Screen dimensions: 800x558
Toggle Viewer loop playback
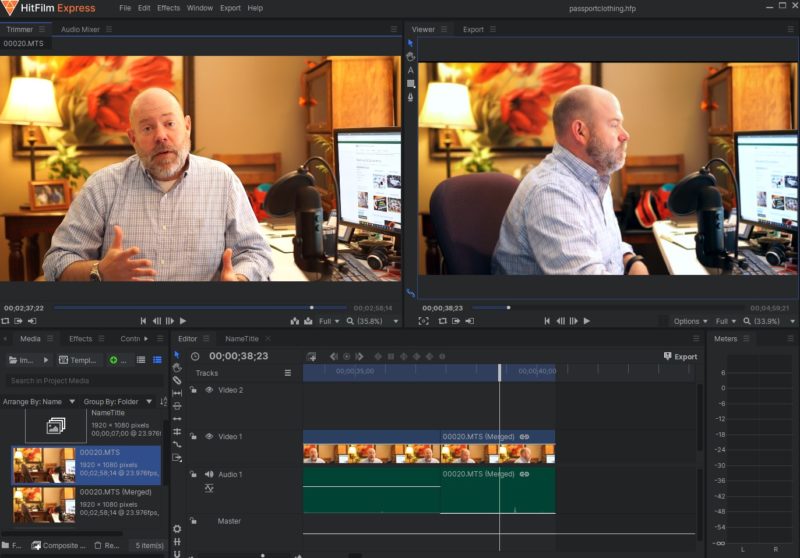[x=442, y=321]
